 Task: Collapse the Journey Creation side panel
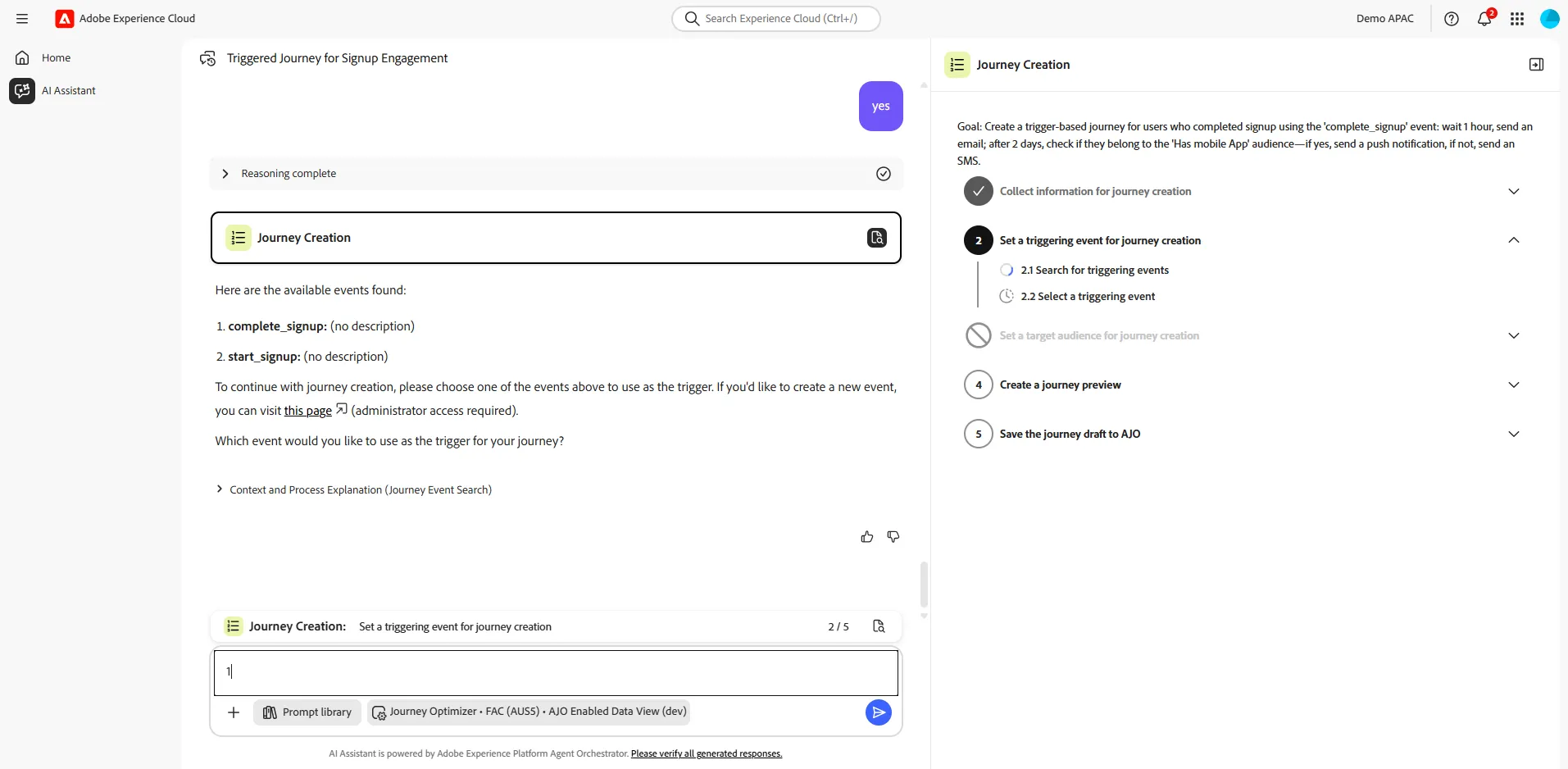click(x=1536, y=65)
